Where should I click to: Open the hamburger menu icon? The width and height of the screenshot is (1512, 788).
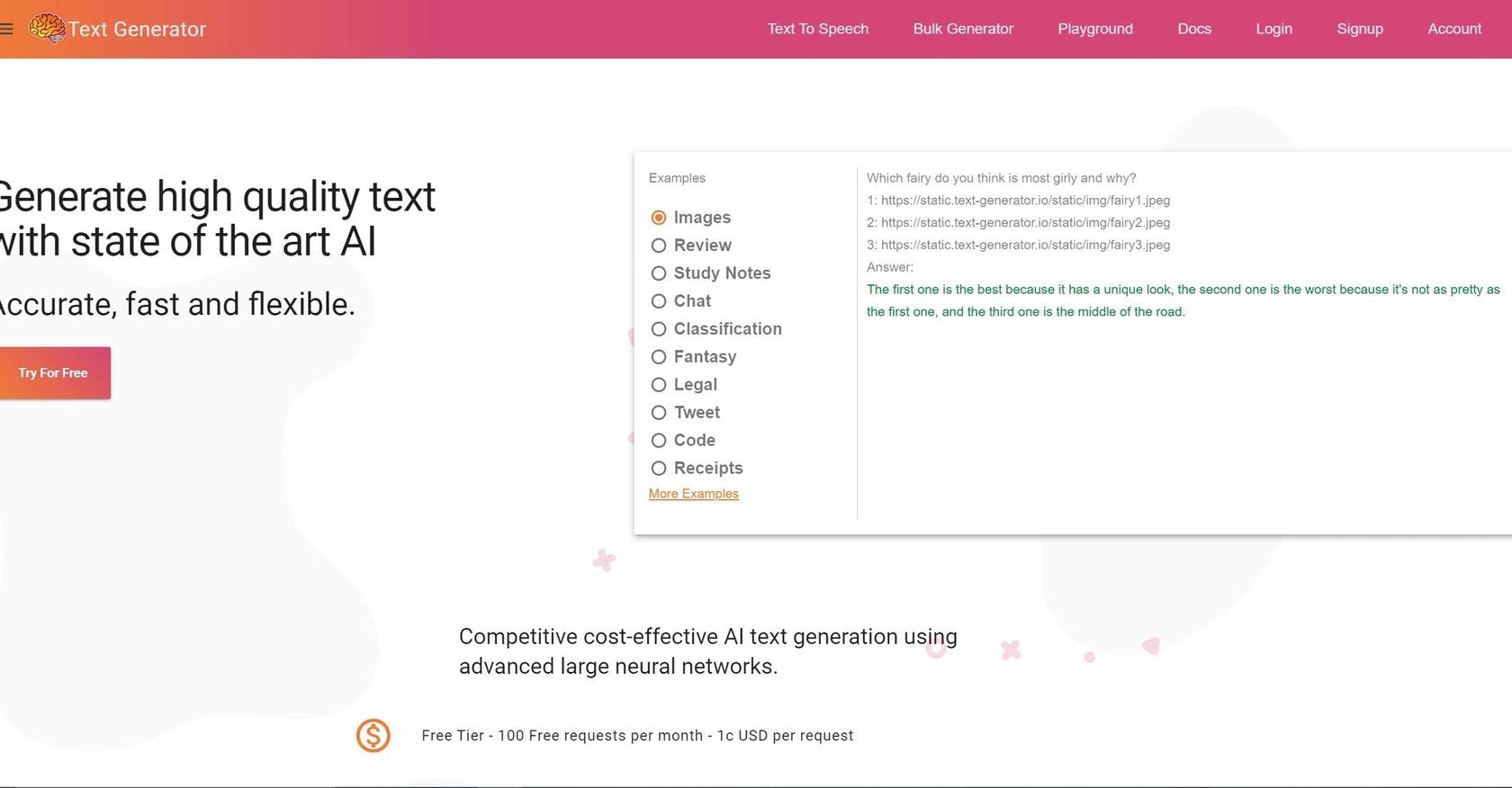pos(6,29)
